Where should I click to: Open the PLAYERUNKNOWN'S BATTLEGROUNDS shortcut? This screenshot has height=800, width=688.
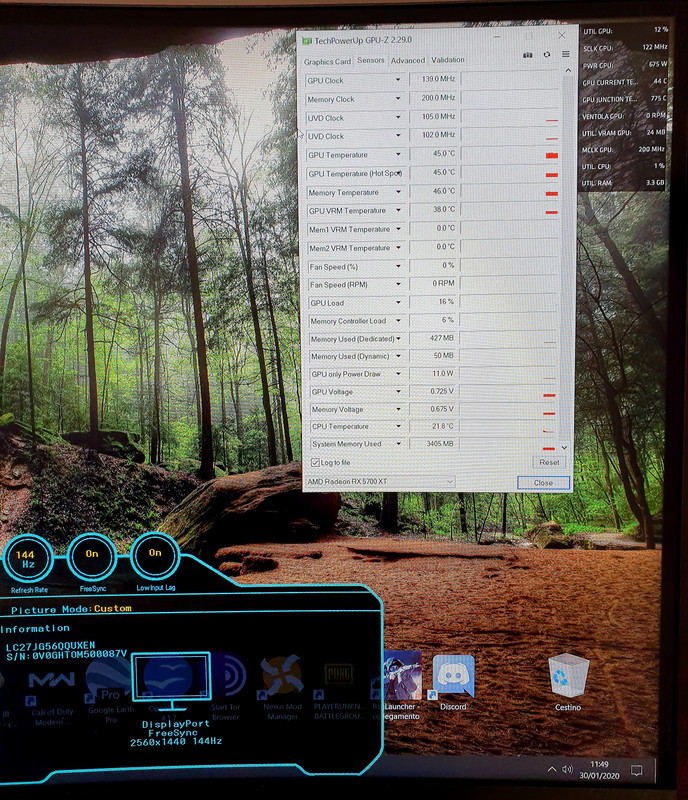(x=338, y=690)
